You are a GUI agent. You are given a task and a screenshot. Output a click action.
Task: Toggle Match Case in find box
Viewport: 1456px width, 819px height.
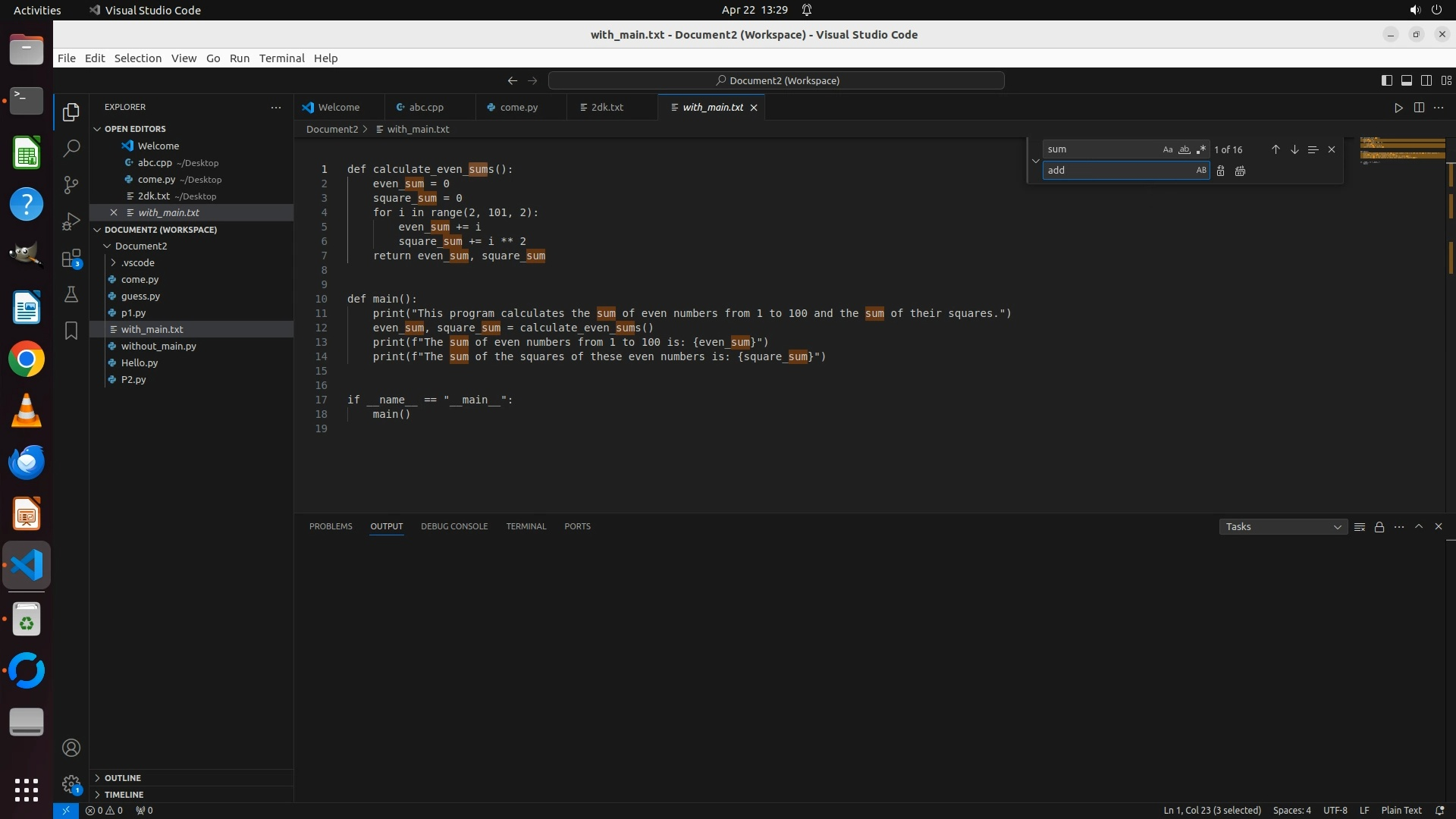(x=1168, y=149)
